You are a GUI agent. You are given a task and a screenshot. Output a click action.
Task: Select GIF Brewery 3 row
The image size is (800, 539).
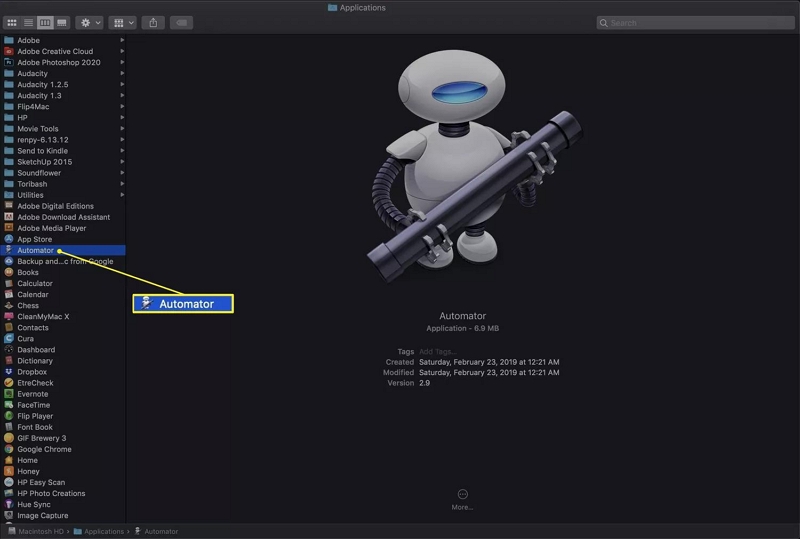63,438
